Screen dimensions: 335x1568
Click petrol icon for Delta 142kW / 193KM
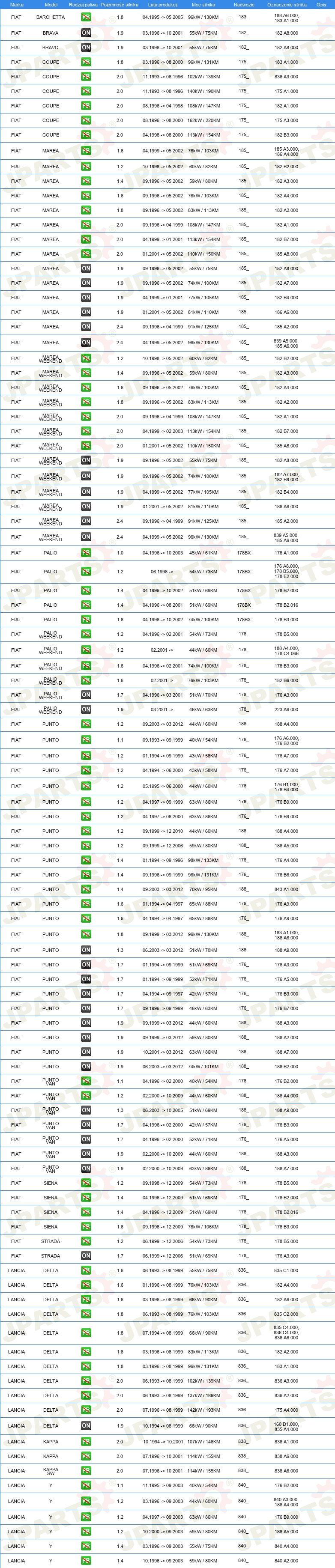(x=86, y=1410)
